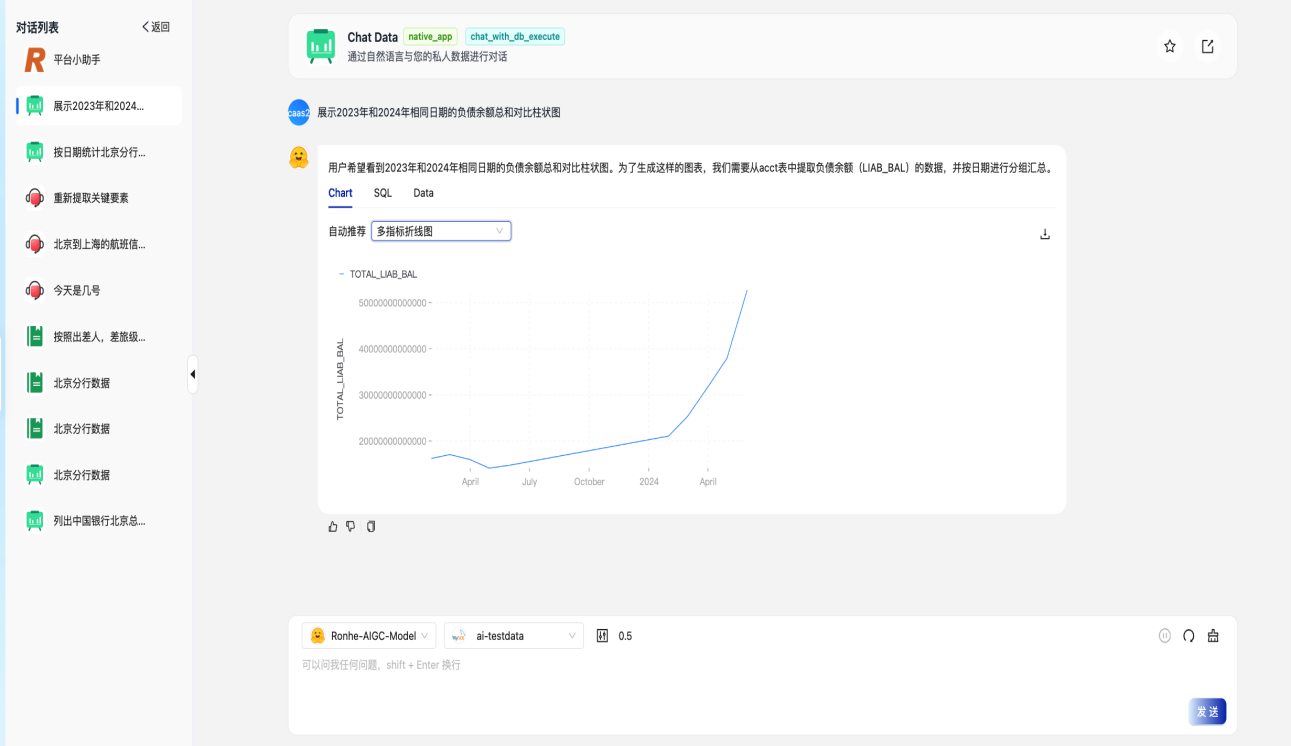
Task: Switch to the Data tab
Action: (423, 193)
